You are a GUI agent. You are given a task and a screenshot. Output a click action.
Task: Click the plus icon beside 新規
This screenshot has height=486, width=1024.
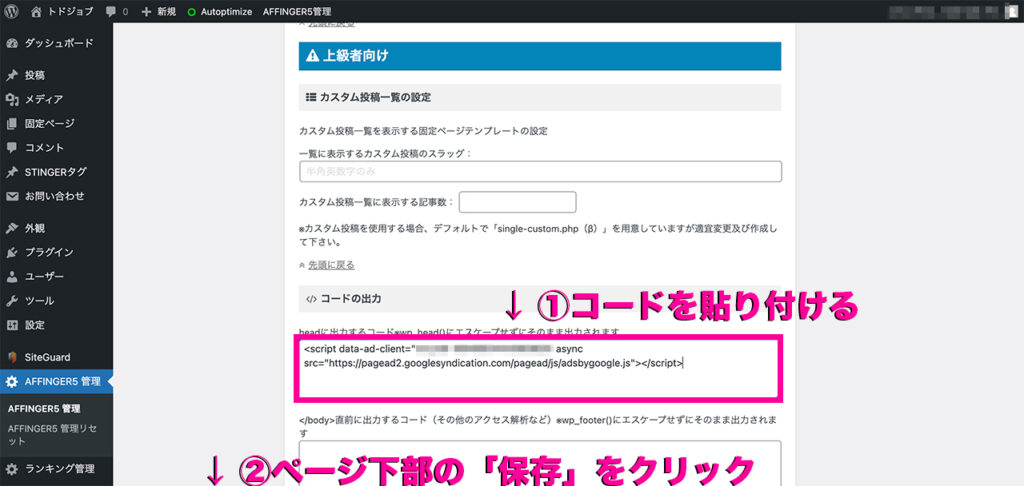[x=146, y=11]
